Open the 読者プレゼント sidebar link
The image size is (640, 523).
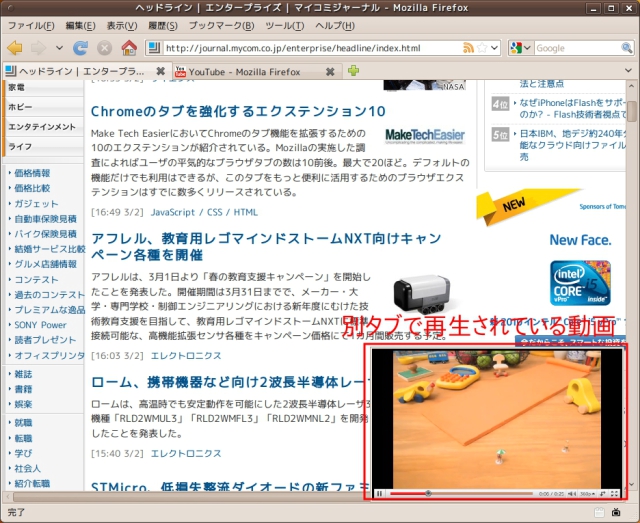[x=45, y=340]
